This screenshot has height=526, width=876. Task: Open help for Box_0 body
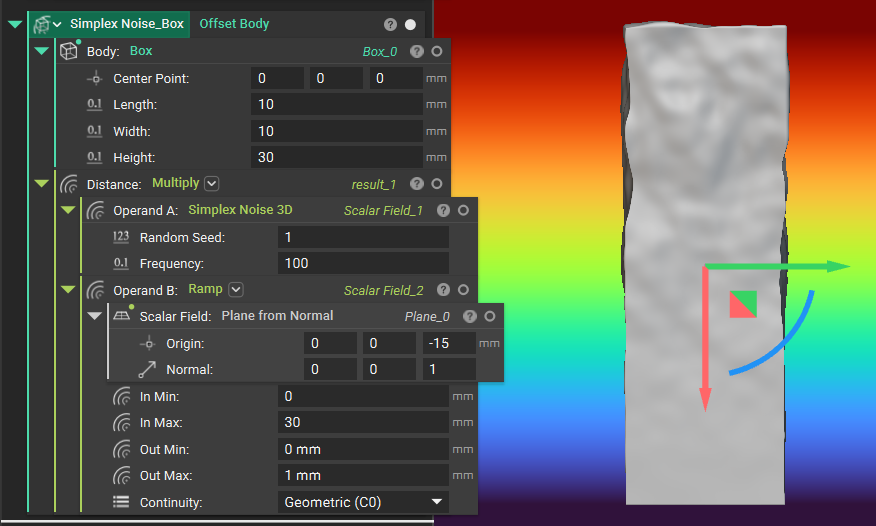[417, 51]
